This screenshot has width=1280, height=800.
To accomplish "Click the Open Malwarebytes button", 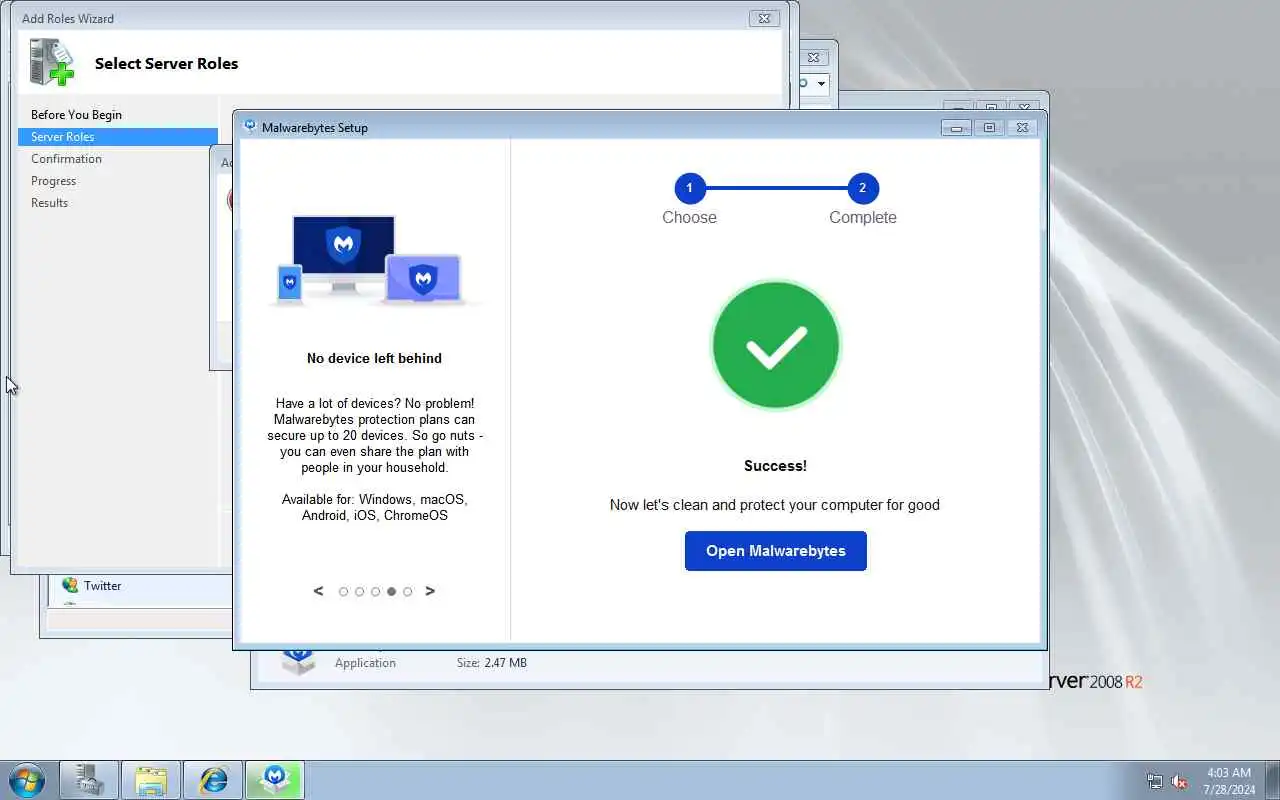I will (775, 551).
